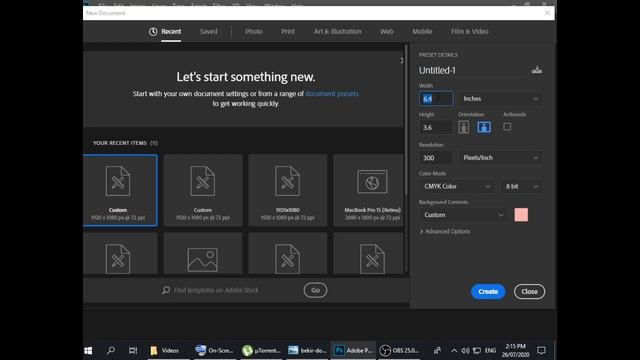
Task: Click the Height field showing 3.6
Action: 436,127
